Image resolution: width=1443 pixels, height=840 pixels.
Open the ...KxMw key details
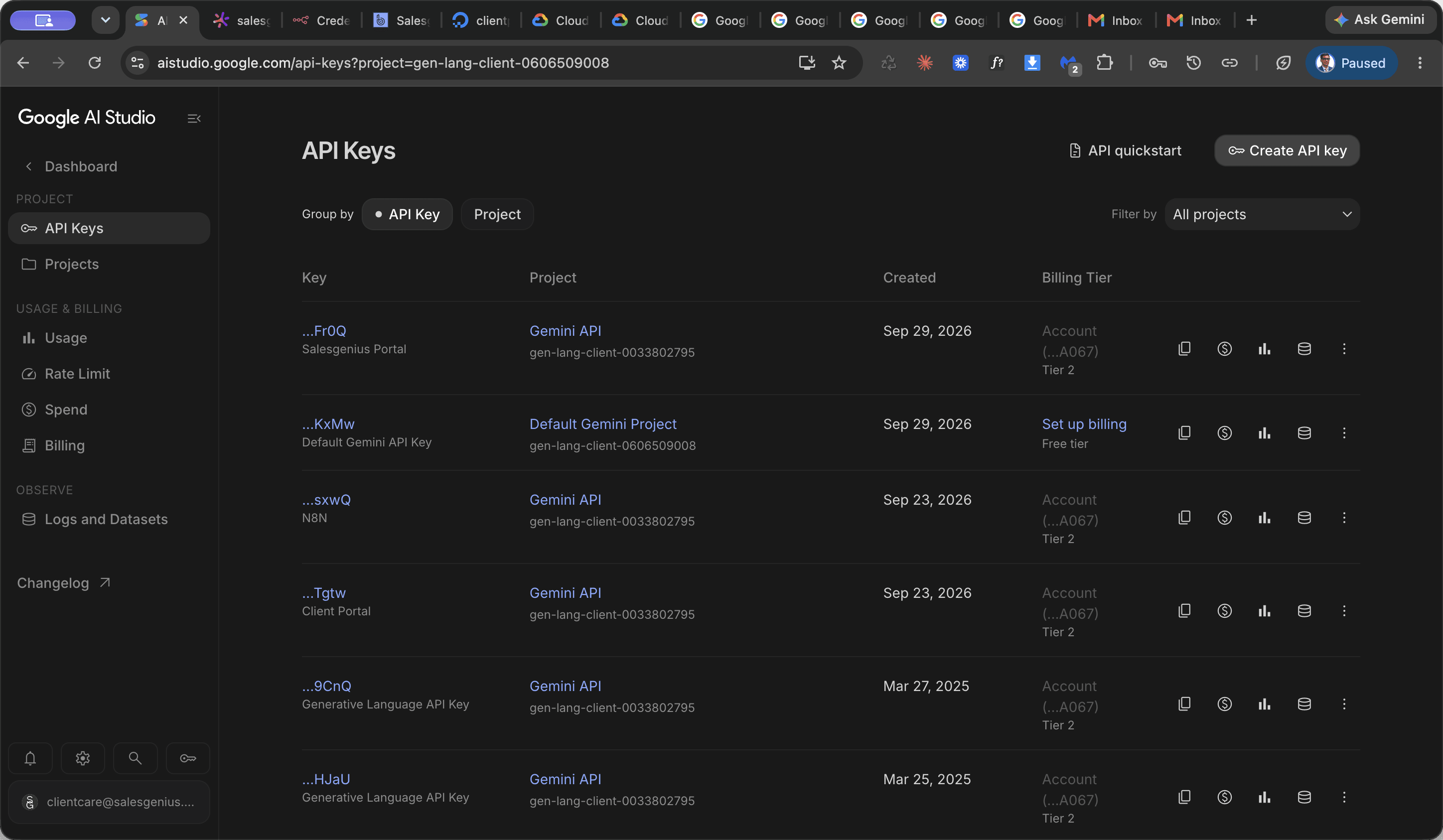pyautogui.click(x=328, y=424)
